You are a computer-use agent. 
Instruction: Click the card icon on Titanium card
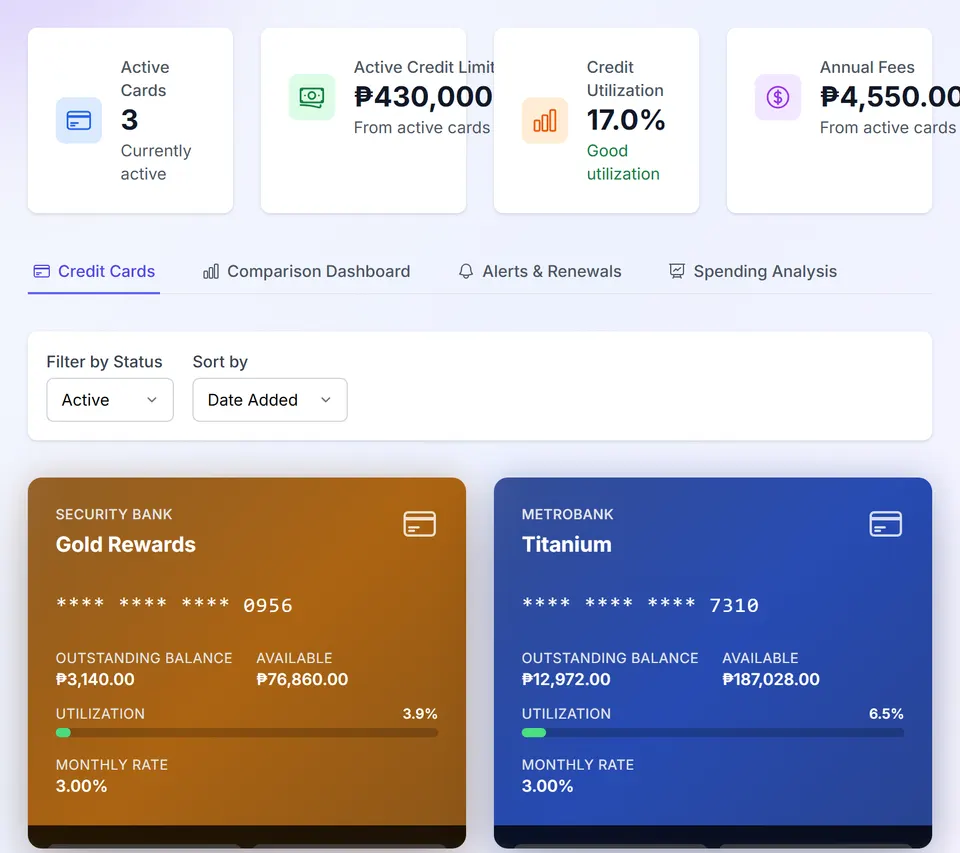coord(885,524)
